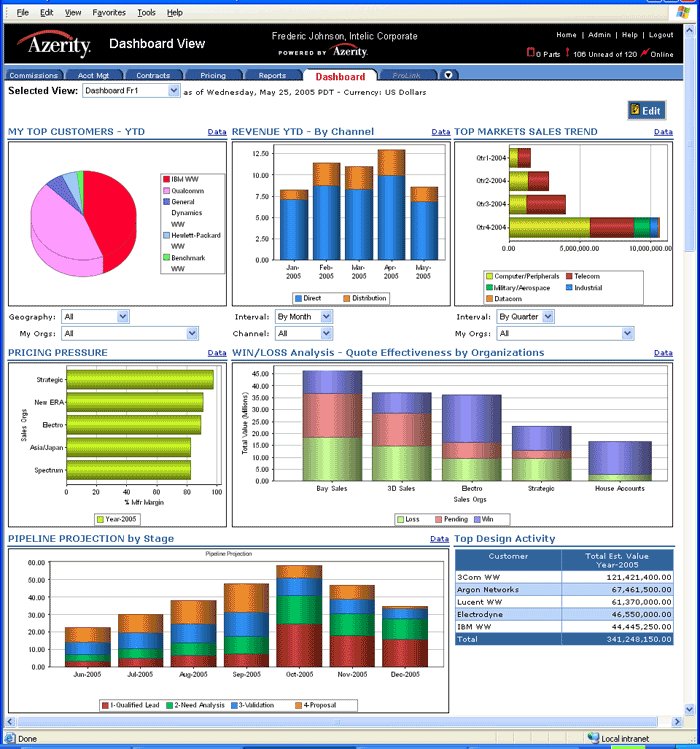
Task: Click the Lucent WW customer row
Action: point(564,602)
